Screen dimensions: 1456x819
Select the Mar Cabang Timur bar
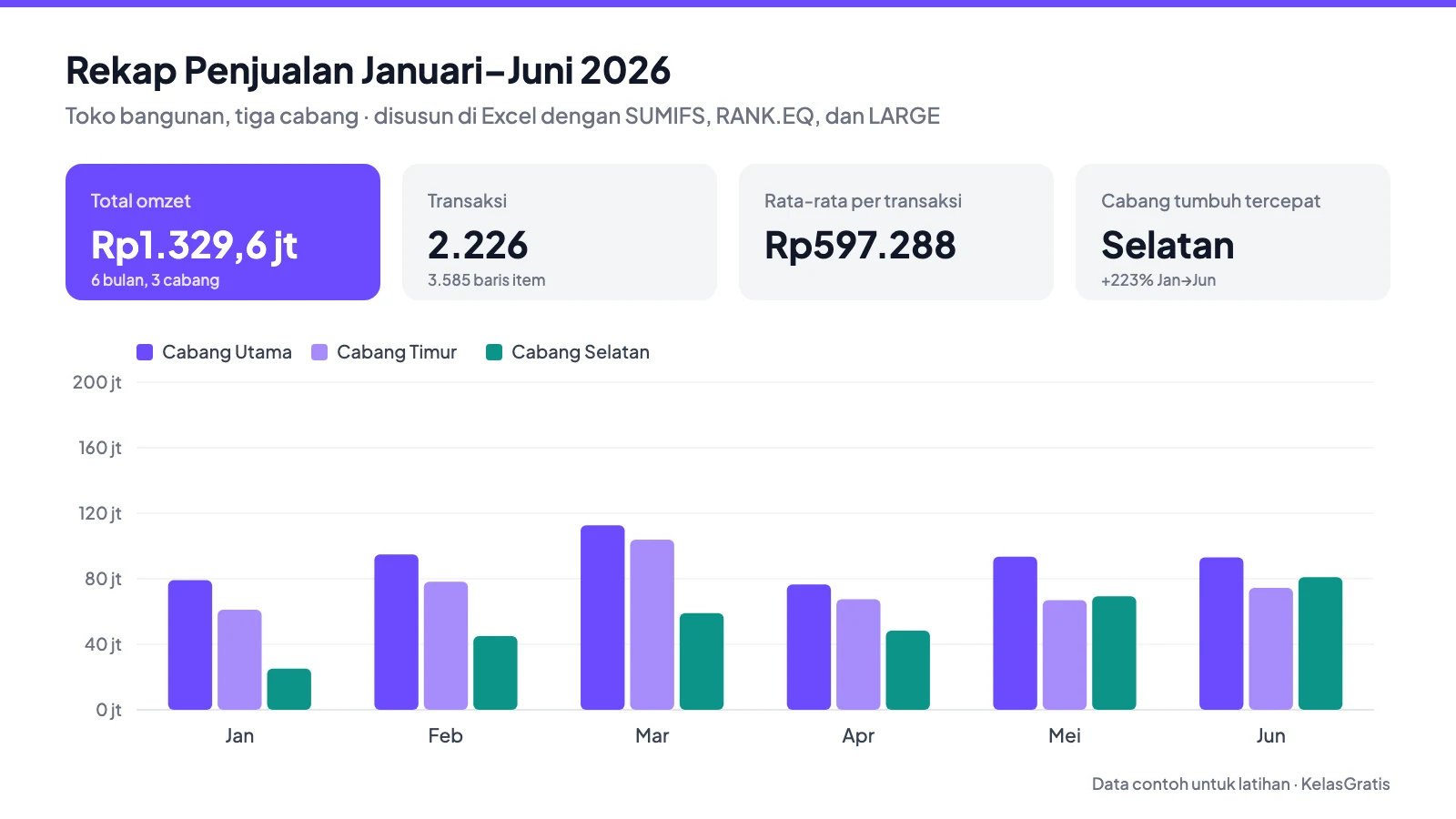[652, 625]
